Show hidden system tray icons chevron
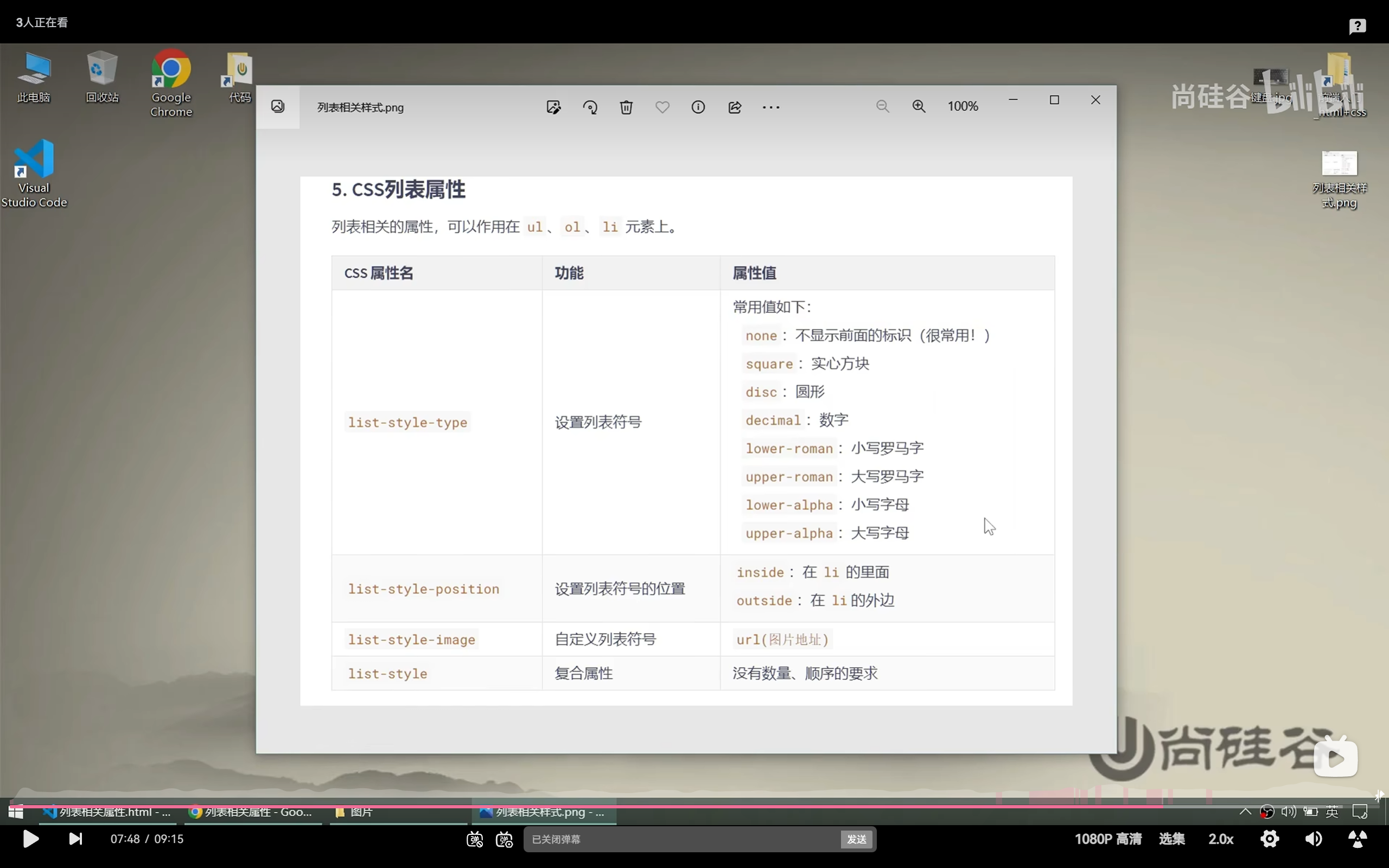The height and width of the screenshot is (868, 1389). click(x=1245, y=811)
